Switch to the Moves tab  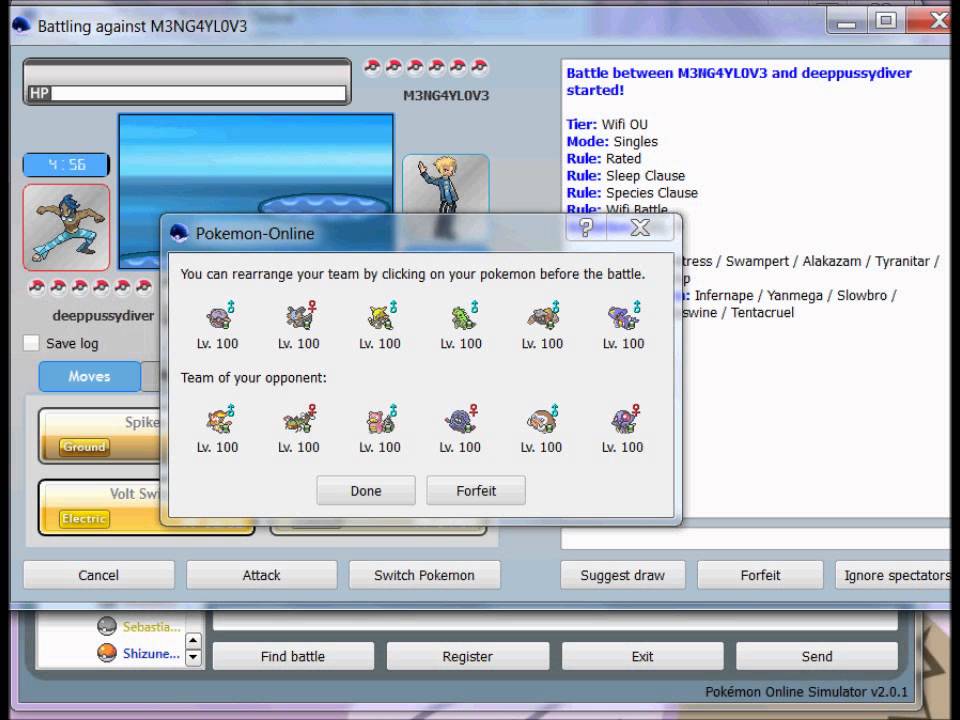point(89,376)
